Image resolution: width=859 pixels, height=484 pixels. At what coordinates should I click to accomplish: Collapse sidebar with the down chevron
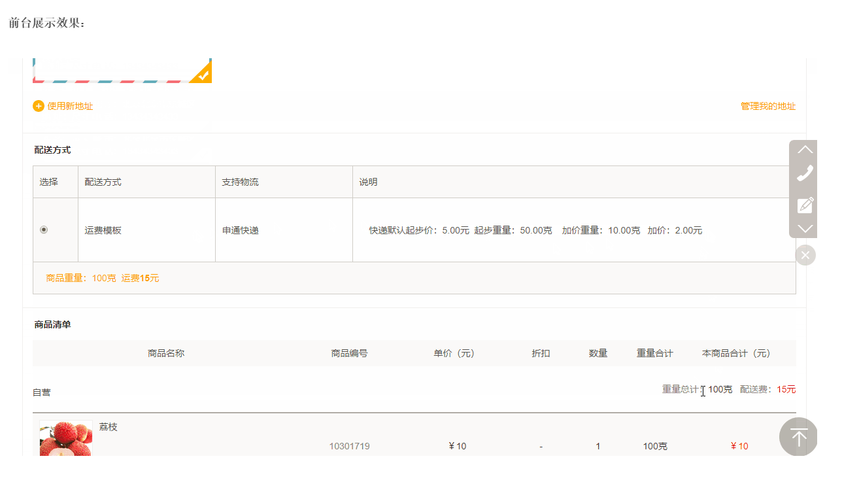tap(804, 229)
